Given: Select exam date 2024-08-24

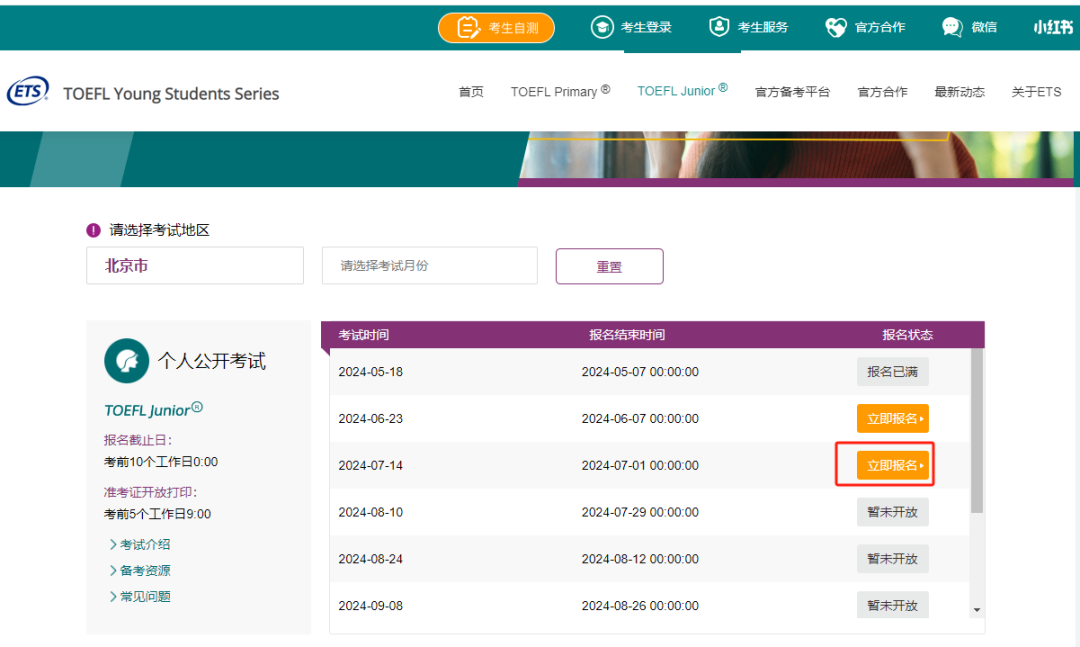Looking at the screenshot, I should click(x=371, y=559).
